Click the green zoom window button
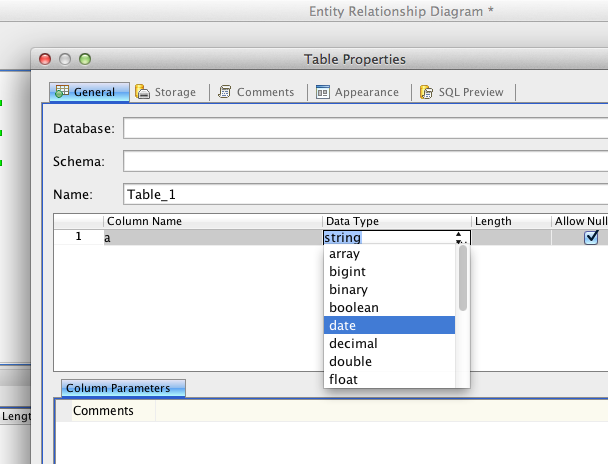This screenshot has width=608, height=464. point(85,59)
